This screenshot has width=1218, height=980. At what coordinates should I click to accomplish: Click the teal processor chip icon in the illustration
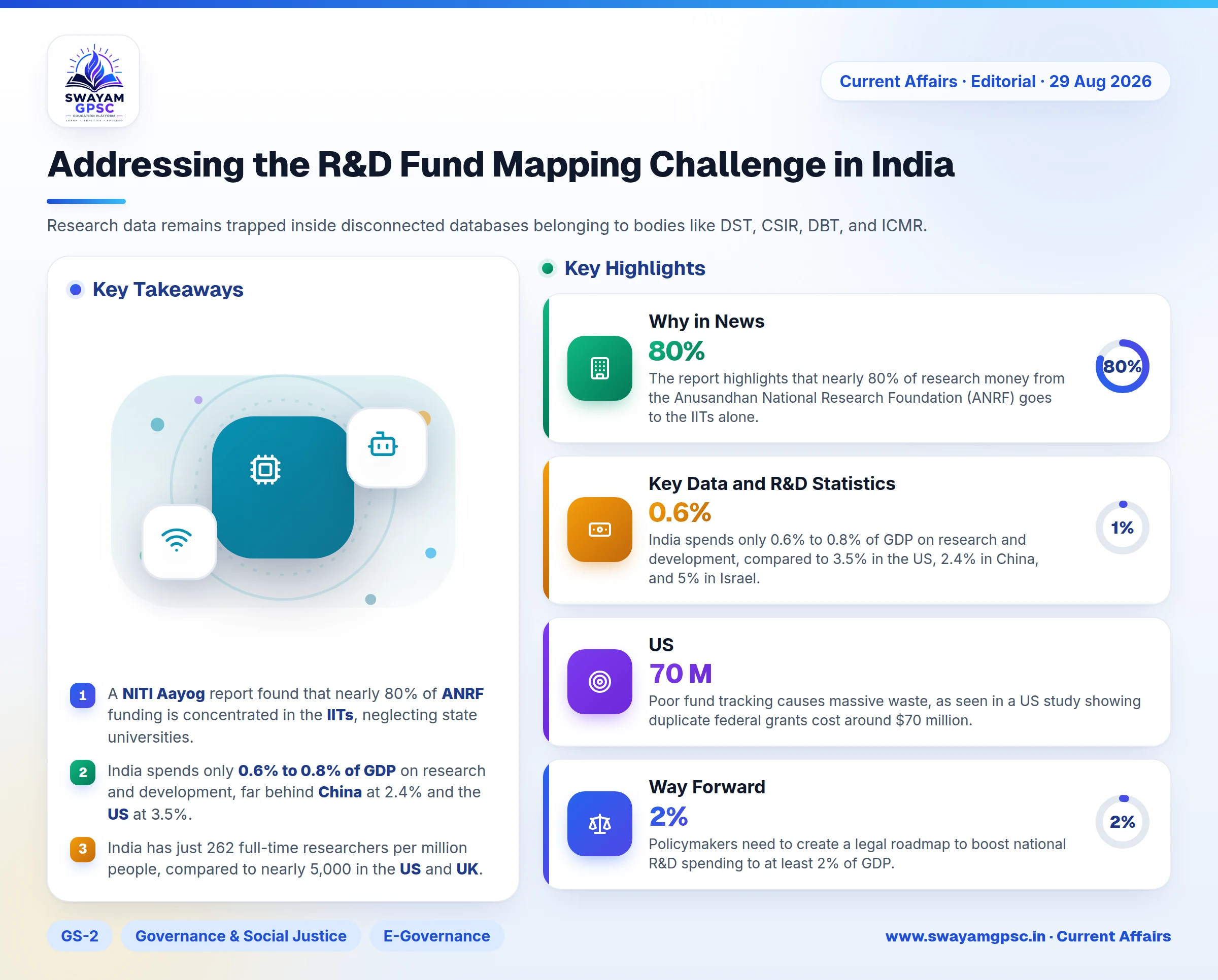[x=265, y=469]
